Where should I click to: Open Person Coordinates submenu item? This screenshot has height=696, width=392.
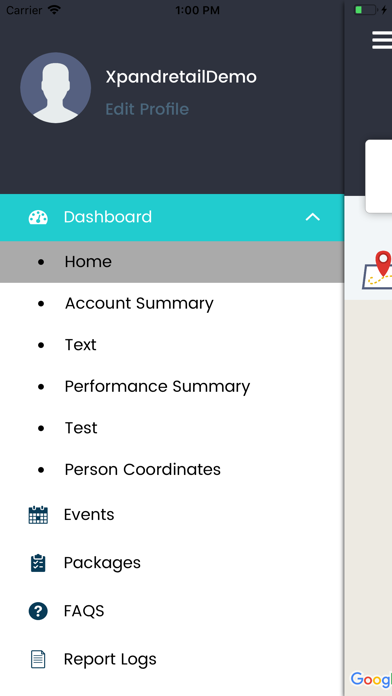click(172, 470)
